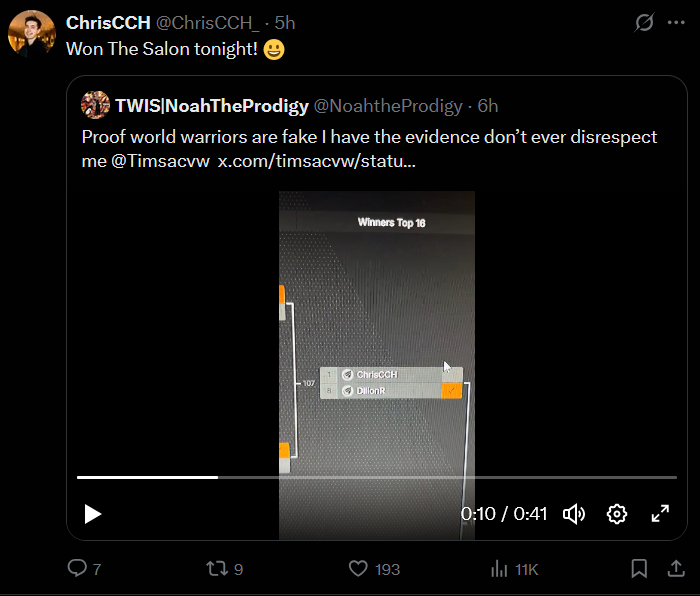The image size is (700, 596).
Task: Click the share upload icon
Action: 676,569
